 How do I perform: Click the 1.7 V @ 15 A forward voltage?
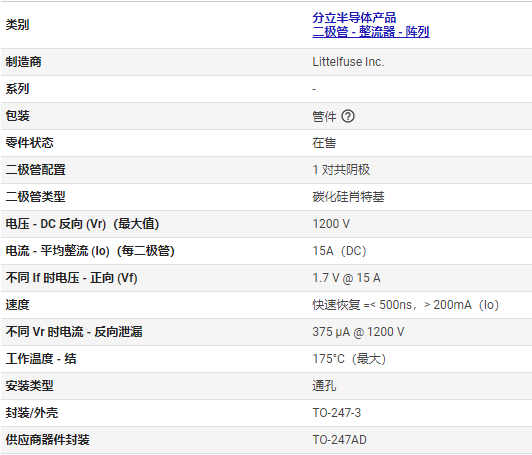click(346, 278)
